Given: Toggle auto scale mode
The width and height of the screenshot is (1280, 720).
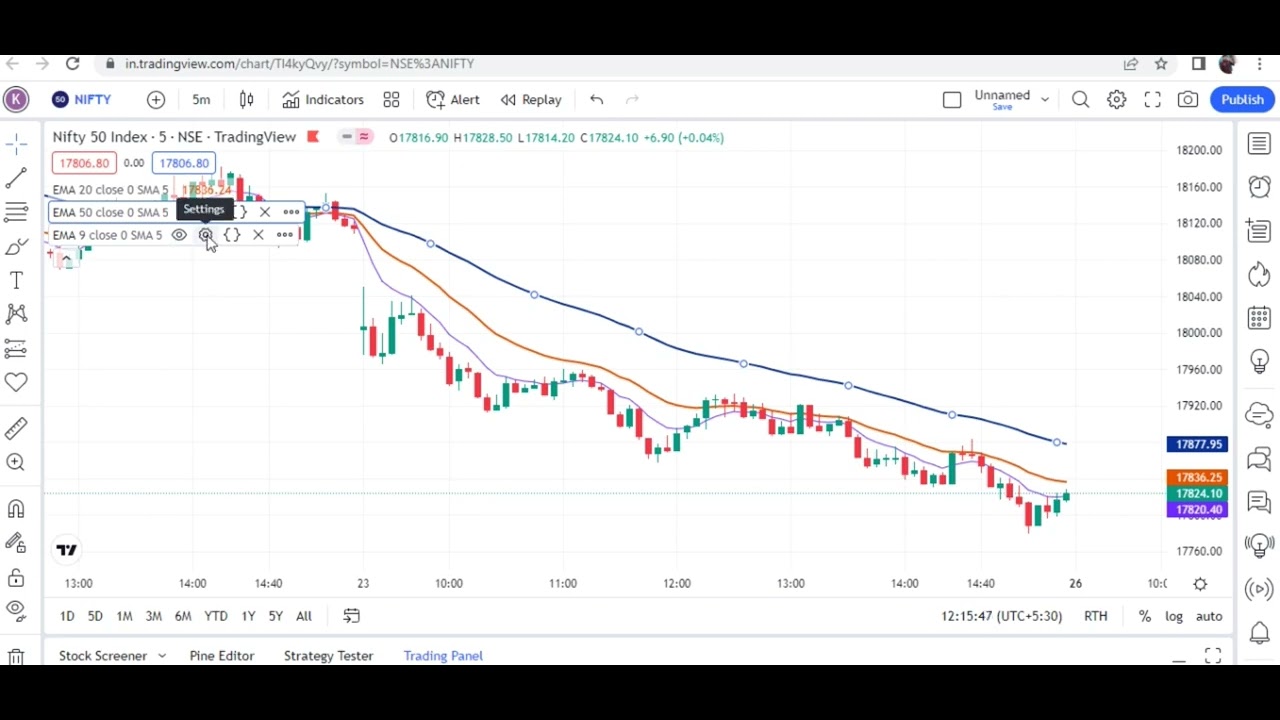Looking at the screenshot, I should click(1209, 616).
